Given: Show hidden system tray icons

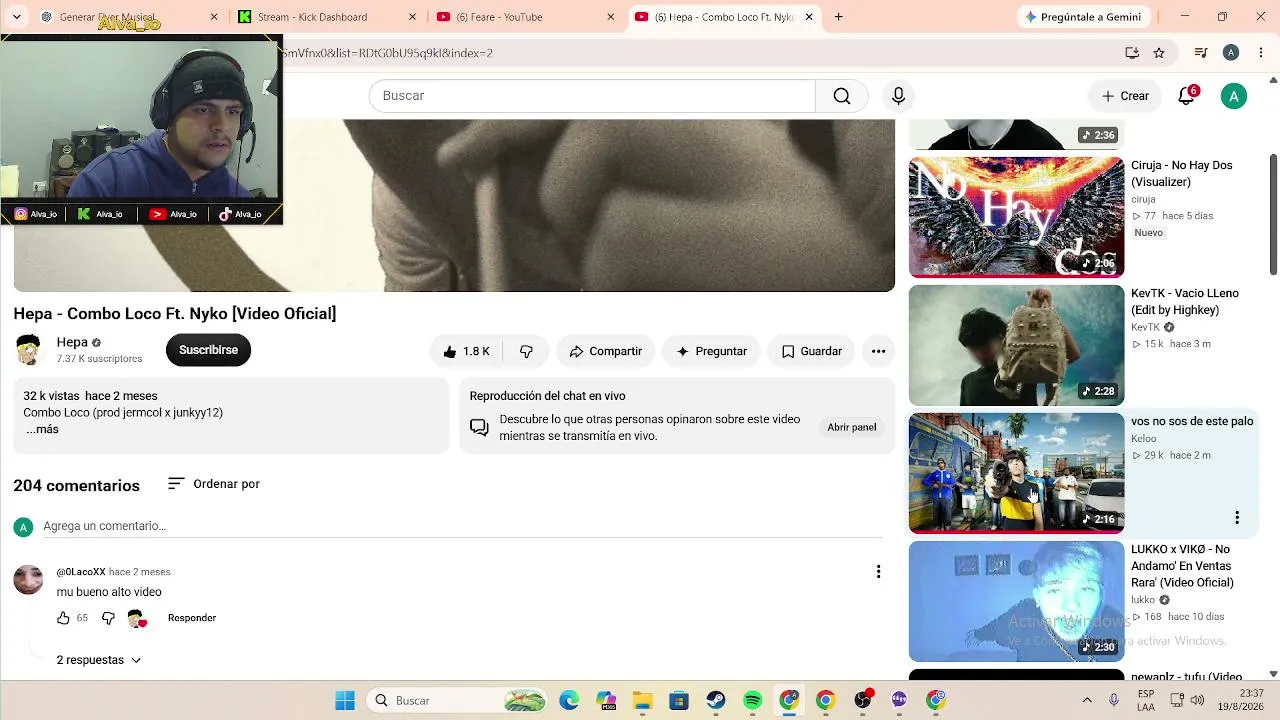Looking at the screenshot, I should click(x=1087, y=700).
